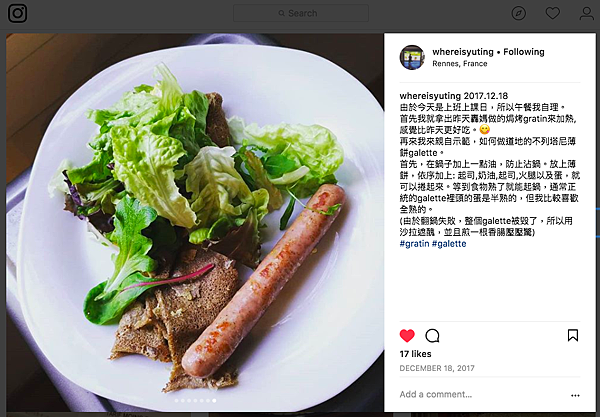The height and width of the screenshot is (417, 600).
Task: Open the three-dot more options menu
Action: point(575,395)
